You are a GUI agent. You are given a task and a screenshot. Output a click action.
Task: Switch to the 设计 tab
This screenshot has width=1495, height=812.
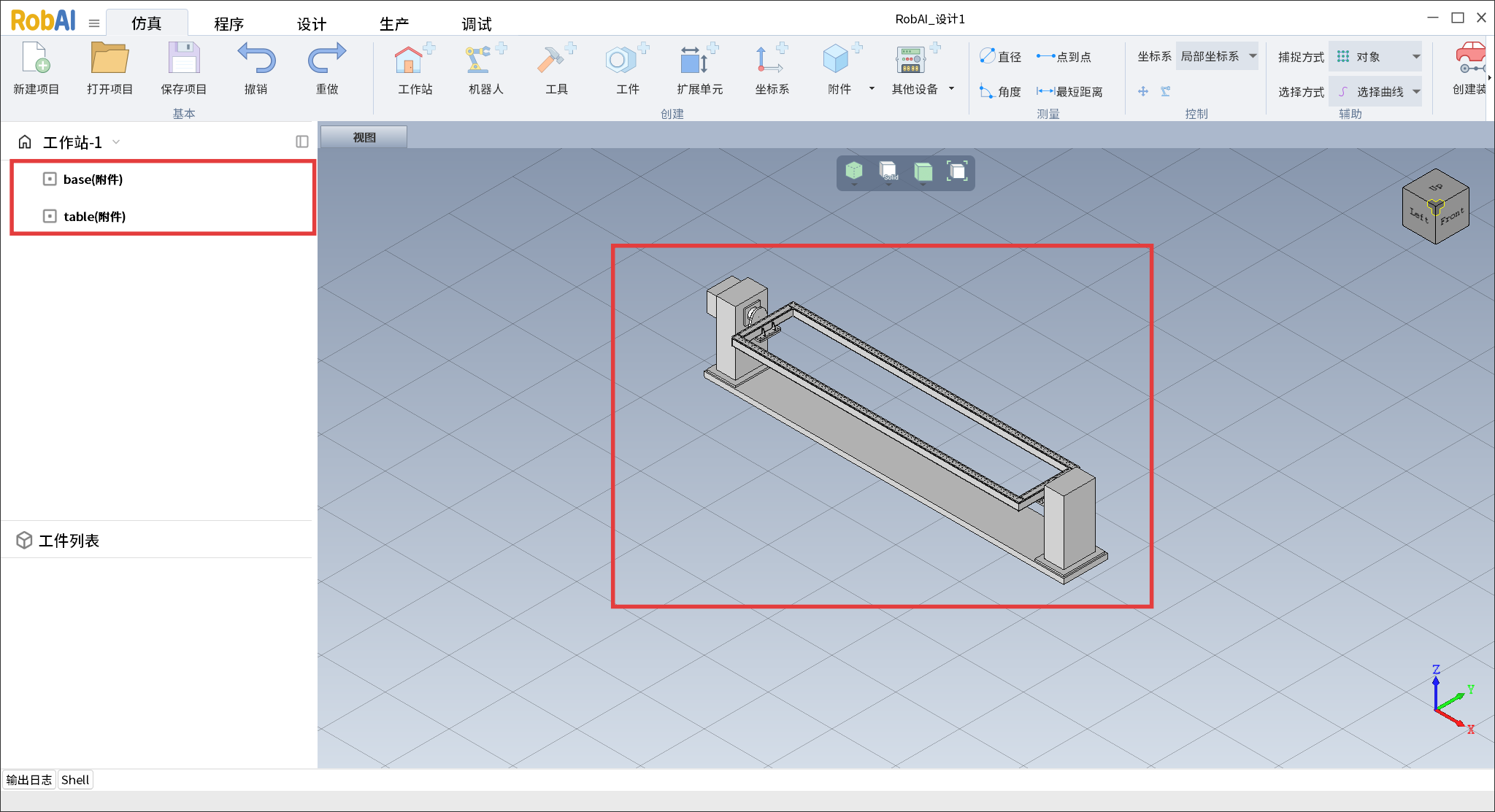312,23
